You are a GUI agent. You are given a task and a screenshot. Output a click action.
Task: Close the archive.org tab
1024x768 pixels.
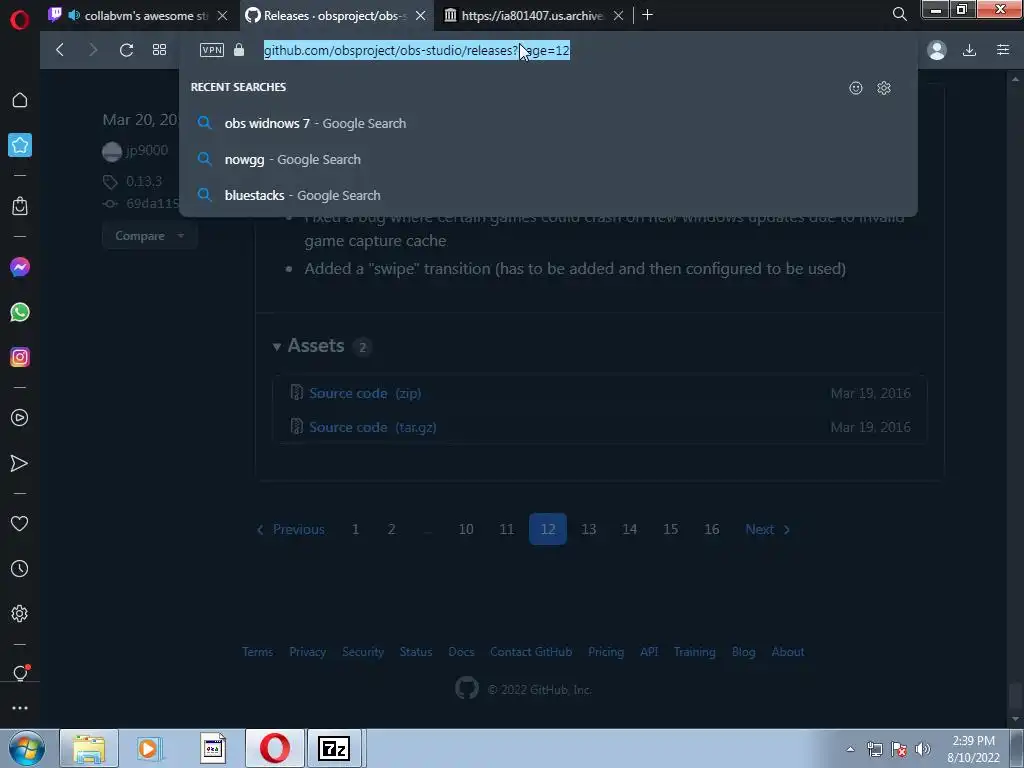tap(618, 15)
